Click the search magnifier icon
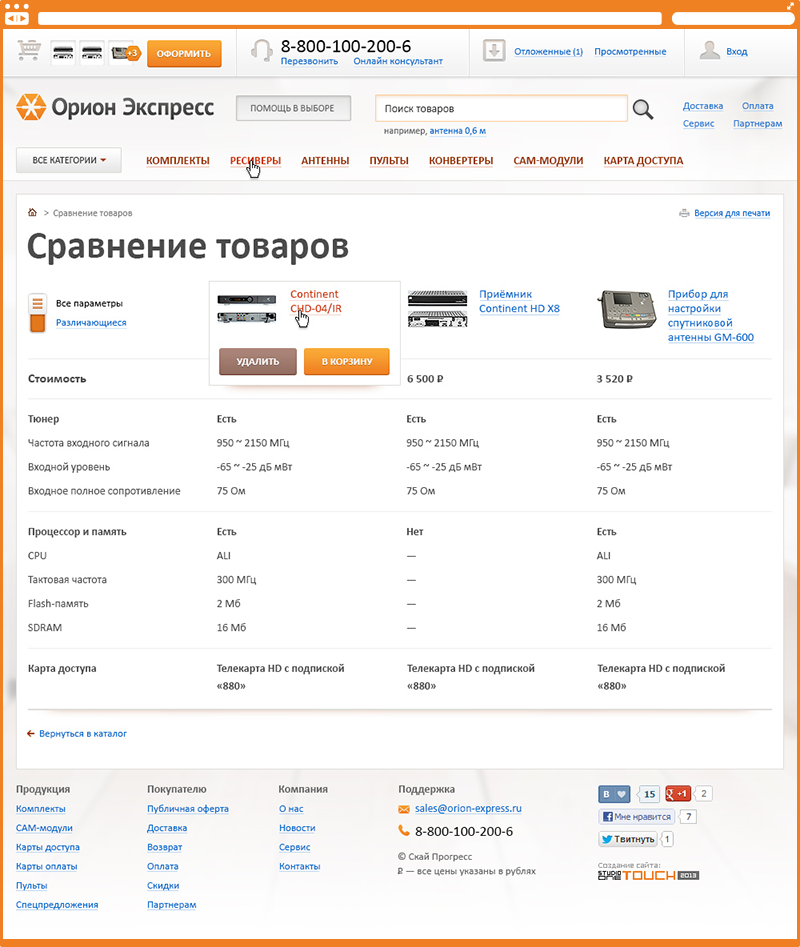 coord(642,109)
